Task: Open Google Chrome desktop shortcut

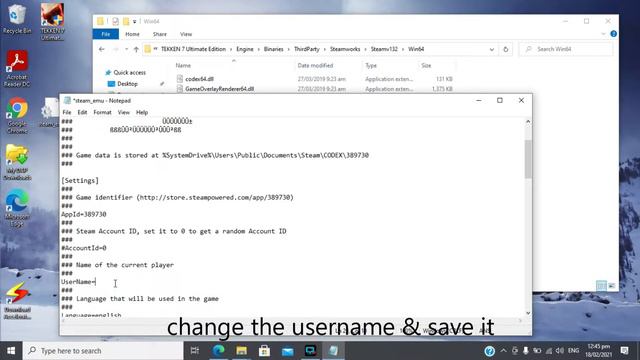Action: [x=17, y=116]
